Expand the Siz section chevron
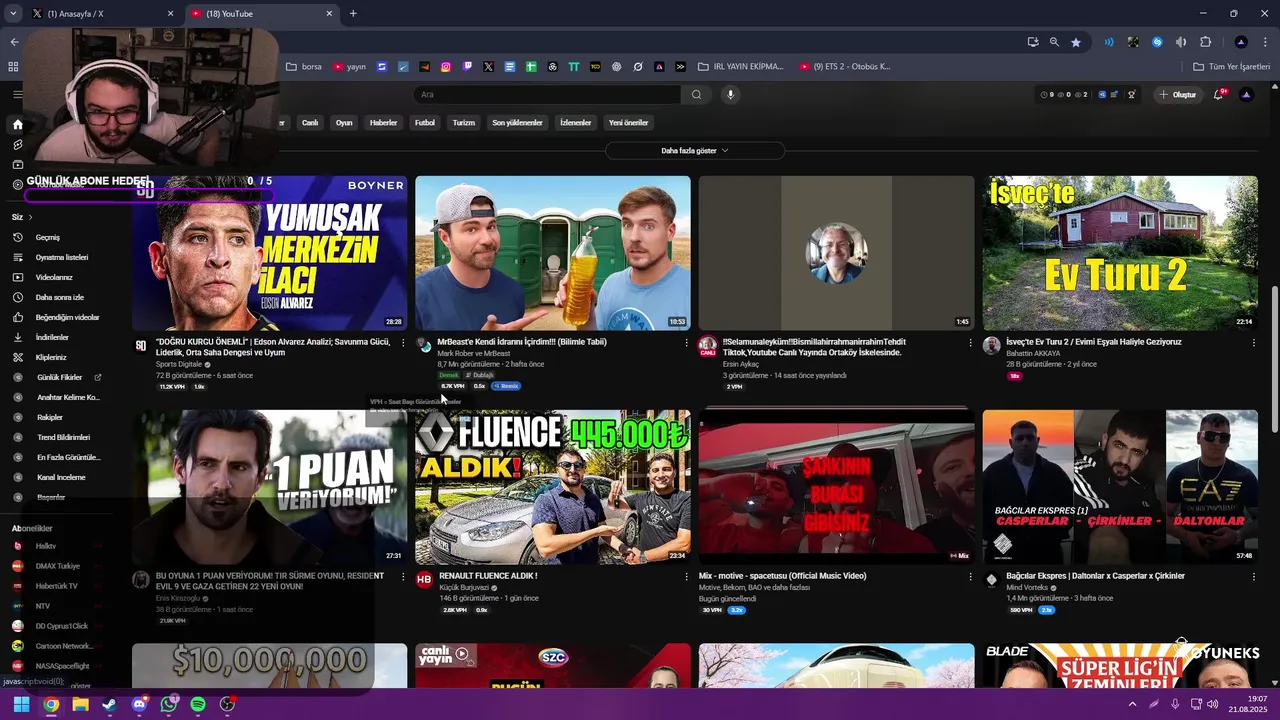Screen dimensions: 1280x720 click(x=30, y=217)
